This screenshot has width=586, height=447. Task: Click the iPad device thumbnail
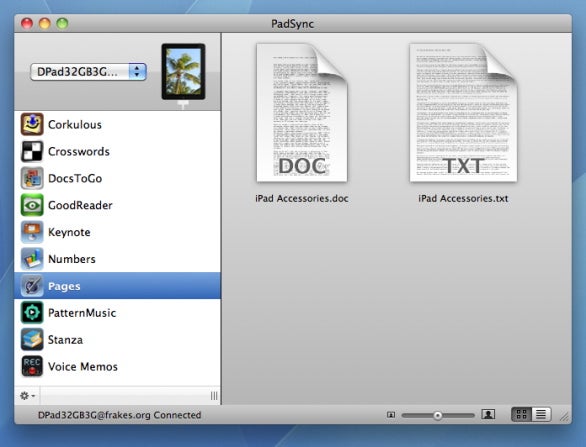183,72
